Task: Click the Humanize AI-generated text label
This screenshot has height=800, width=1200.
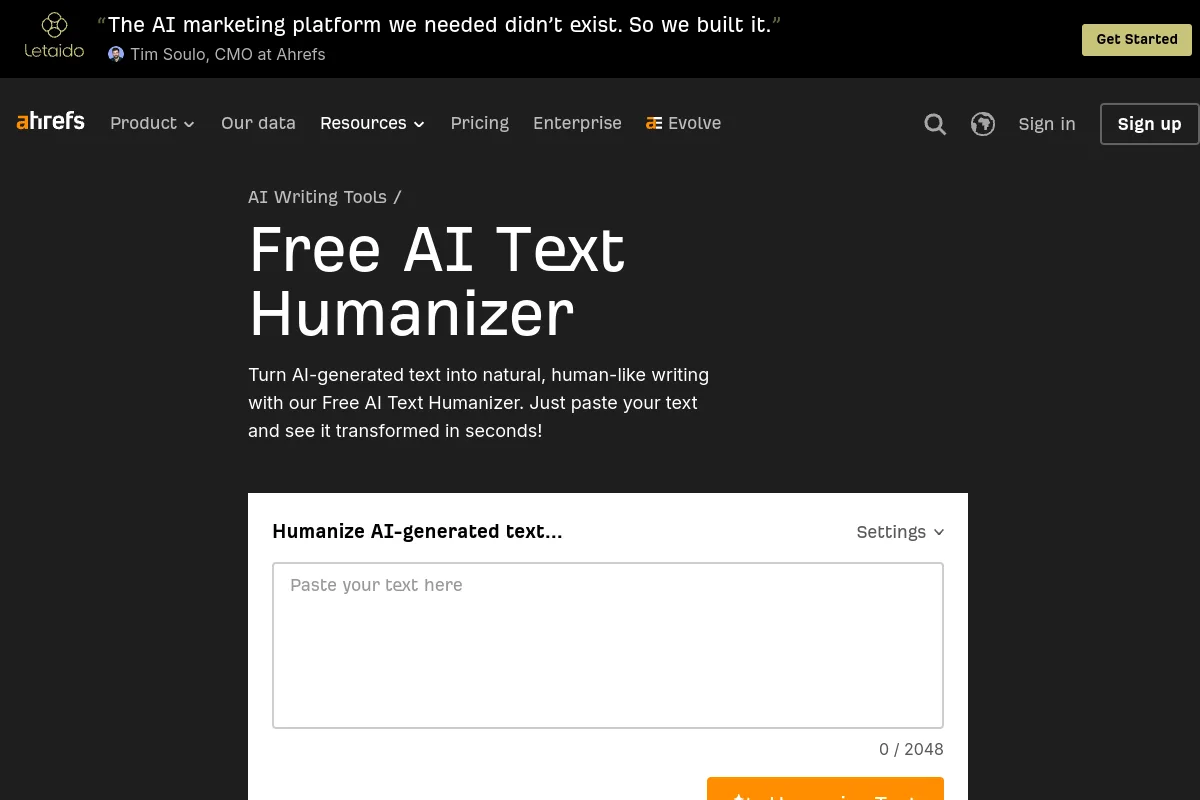Action: [x=417, y=531]
